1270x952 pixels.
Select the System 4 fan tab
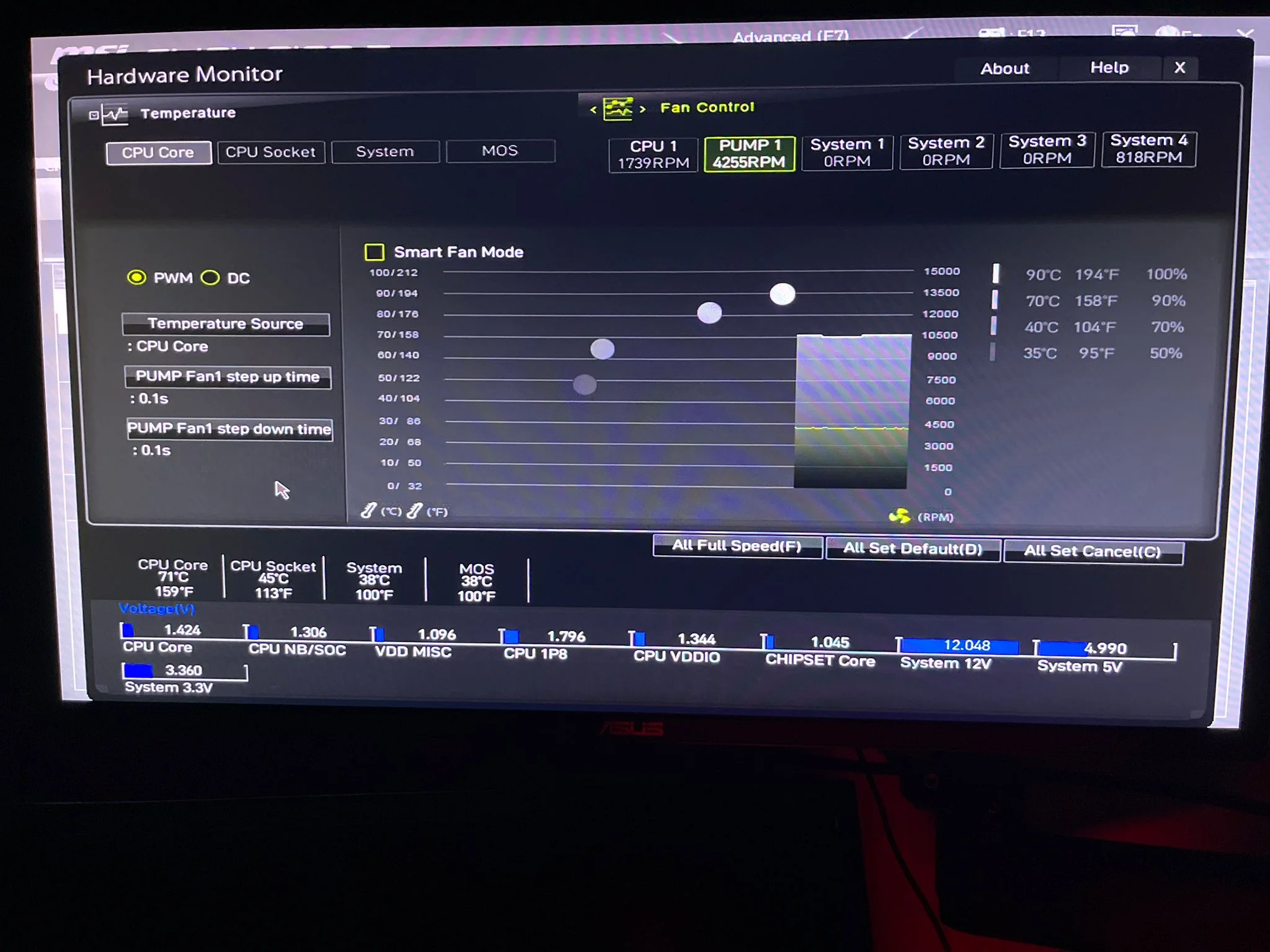point(1148,149)
